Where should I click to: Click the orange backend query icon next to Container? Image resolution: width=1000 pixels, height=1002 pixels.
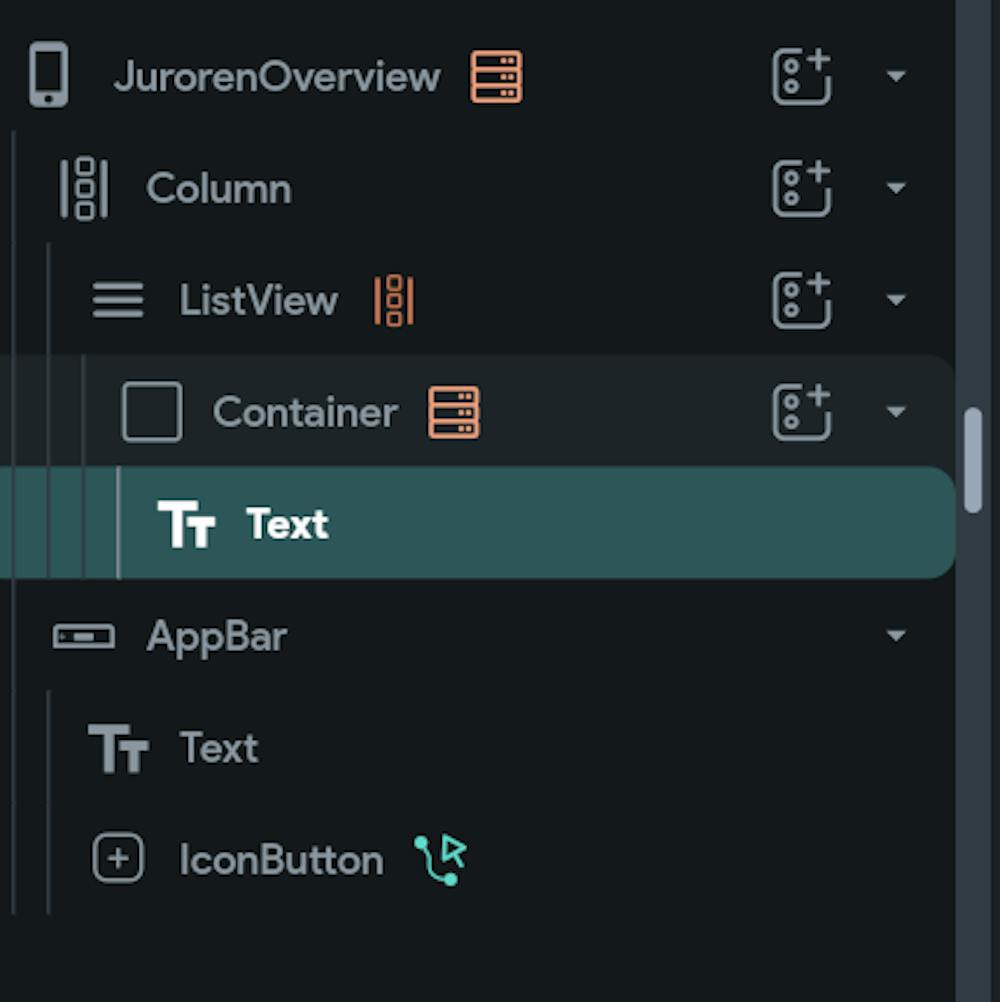click(454, 412)
